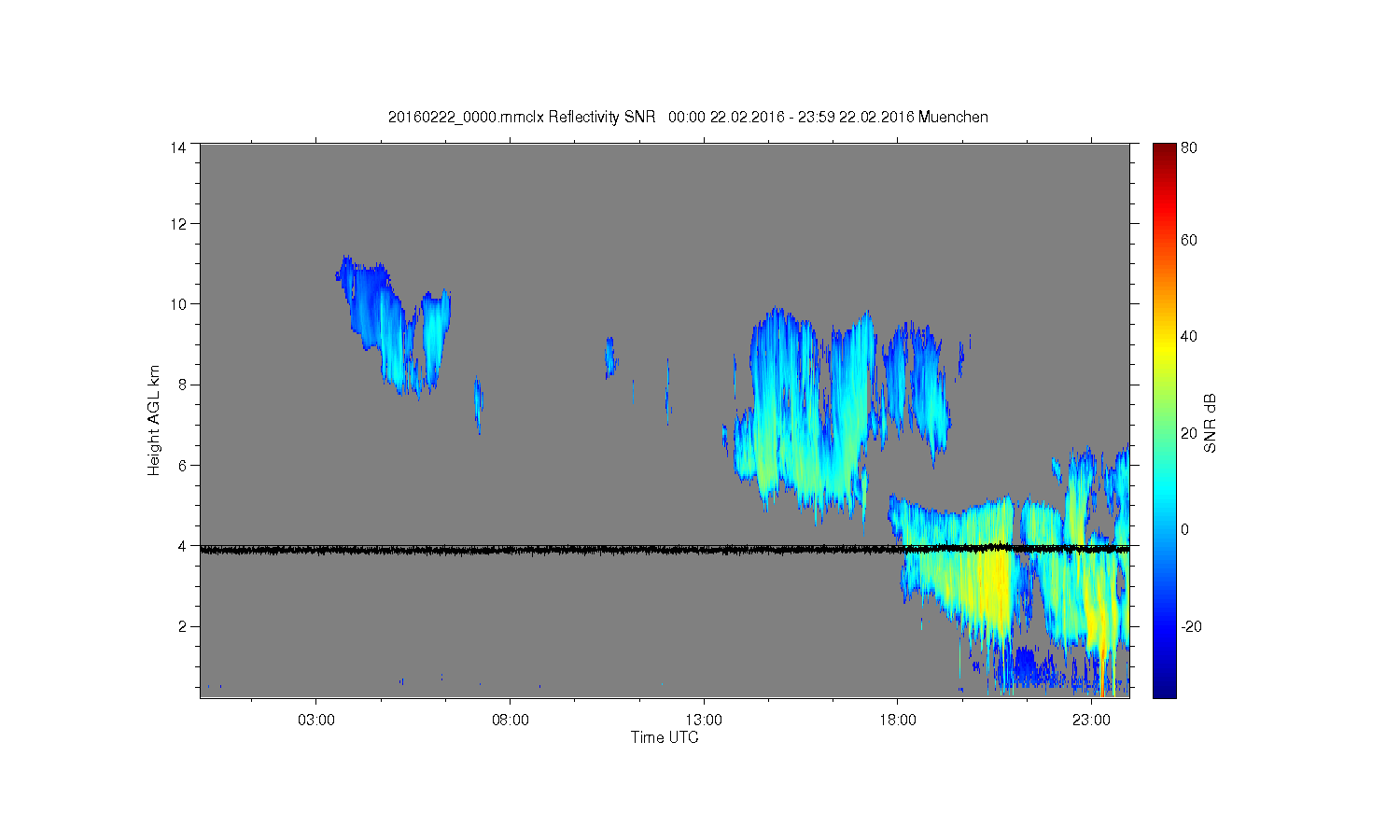Click the height tick label 8
The height and width of the screenshot is (840, 1400).
[x=182, y=385]
